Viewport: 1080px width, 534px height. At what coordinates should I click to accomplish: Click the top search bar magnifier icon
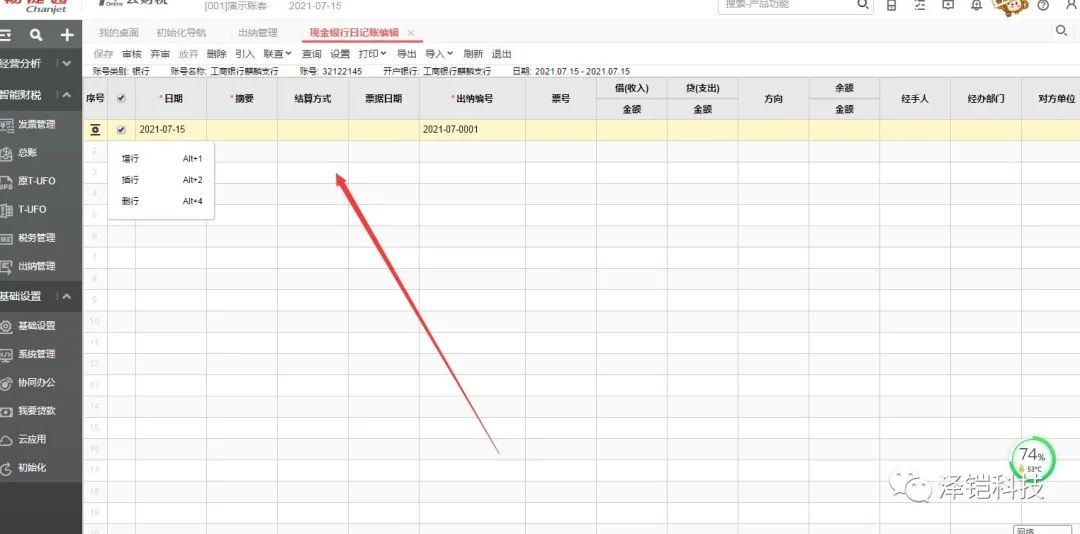pos(862,5)
